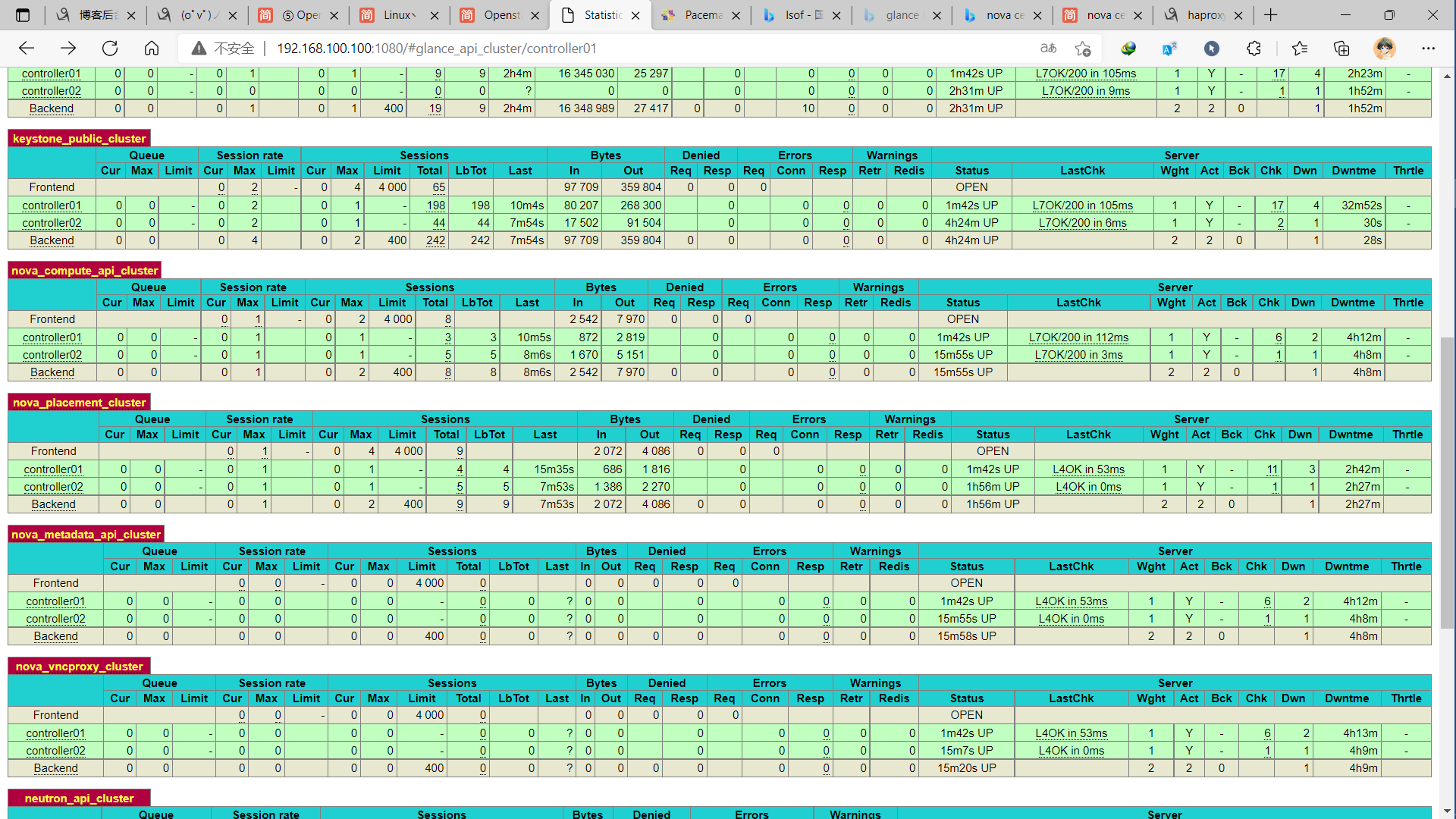Click the browser refresh icon
The width and height of the screenshot is (1456, 819).
pos(110,49)
